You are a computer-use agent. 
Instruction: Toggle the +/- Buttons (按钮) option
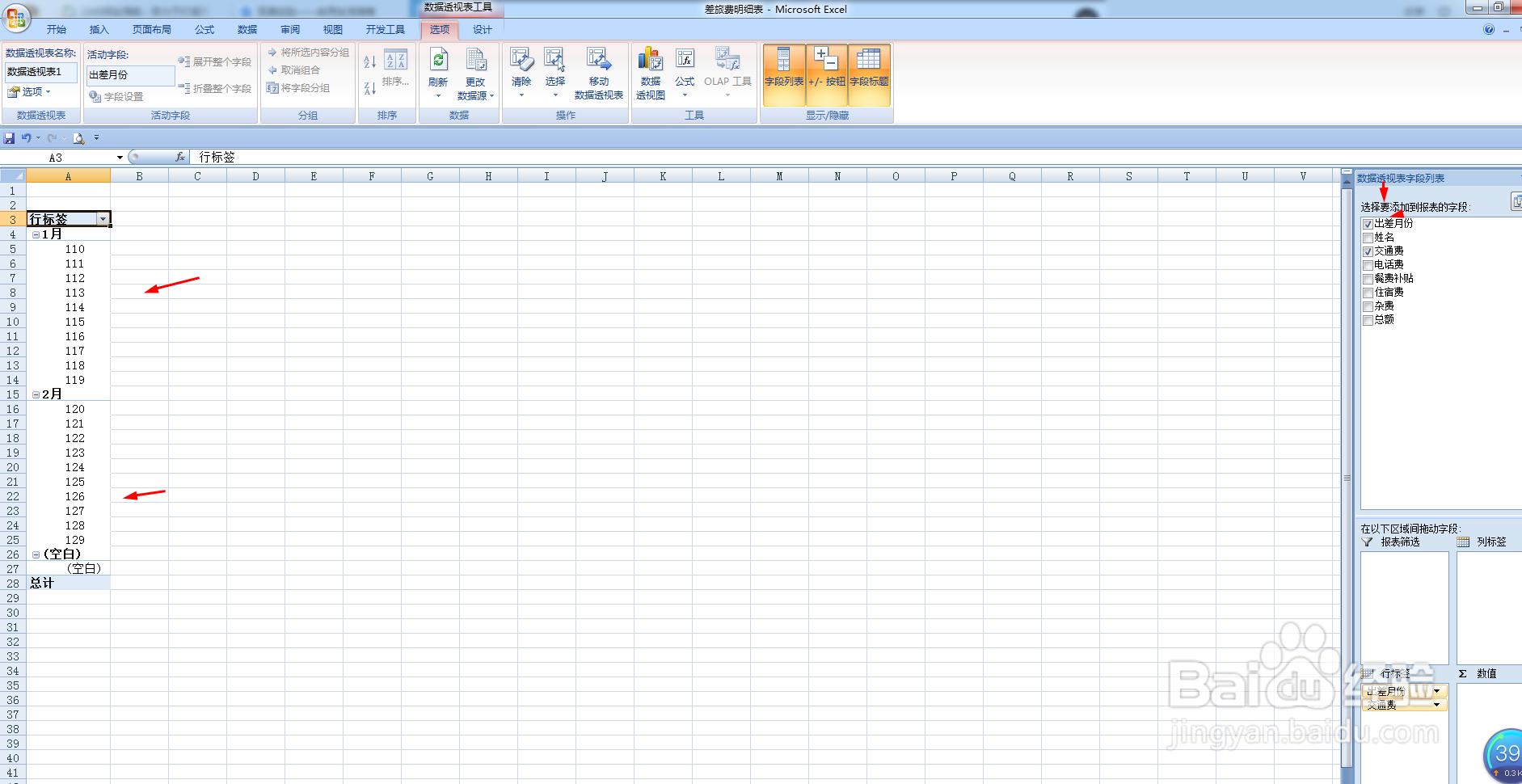point(827,75)
